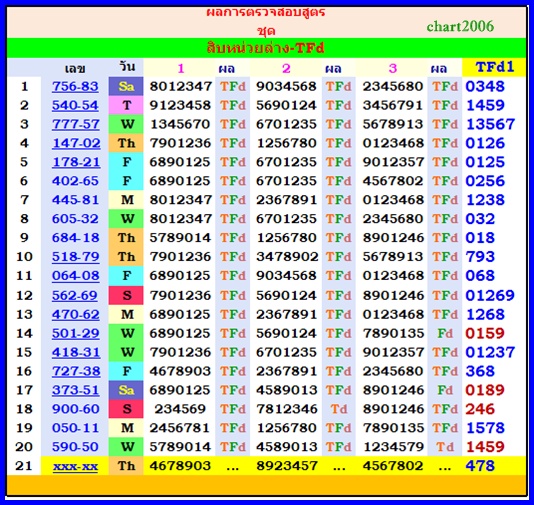Click the chart2006 label
The height and width of the screenshot is (505, 534).
tap(460, 26)
